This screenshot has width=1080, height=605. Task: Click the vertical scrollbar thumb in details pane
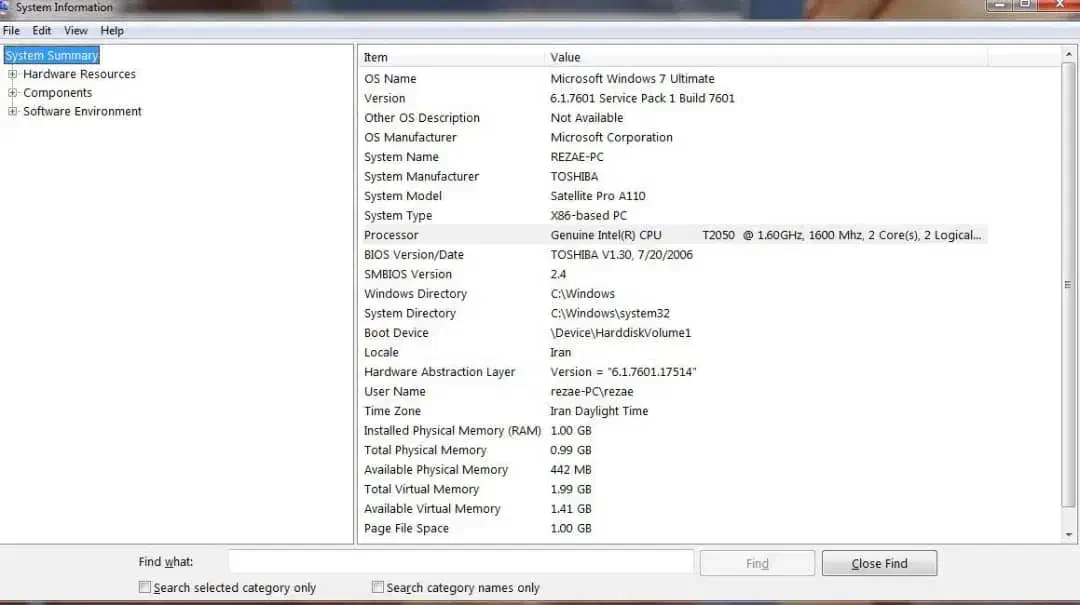pyautogui.click(x=1068, y=285)
